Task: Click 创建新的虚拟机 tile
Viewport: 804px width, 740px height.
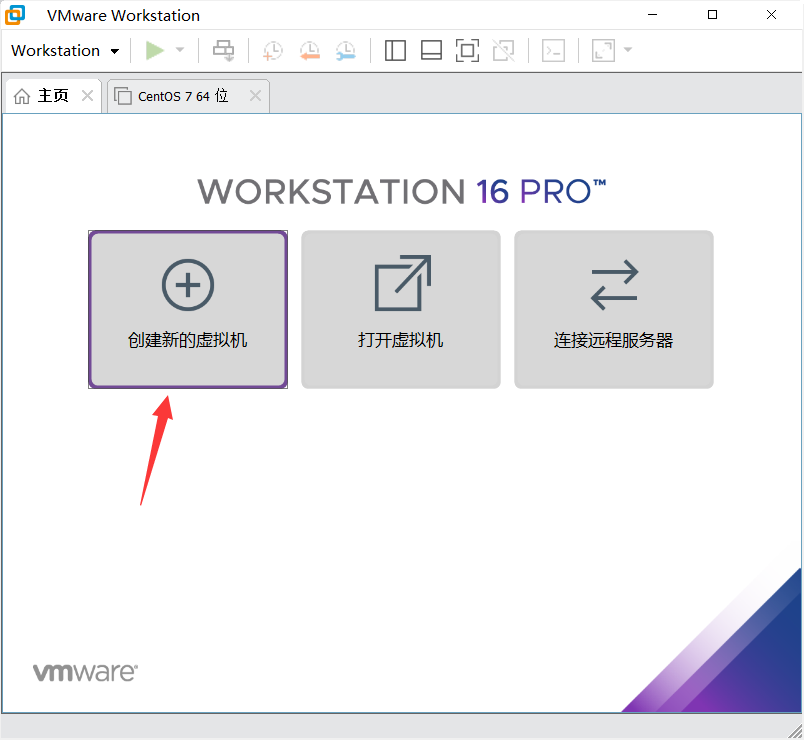Action: point(188,309)
